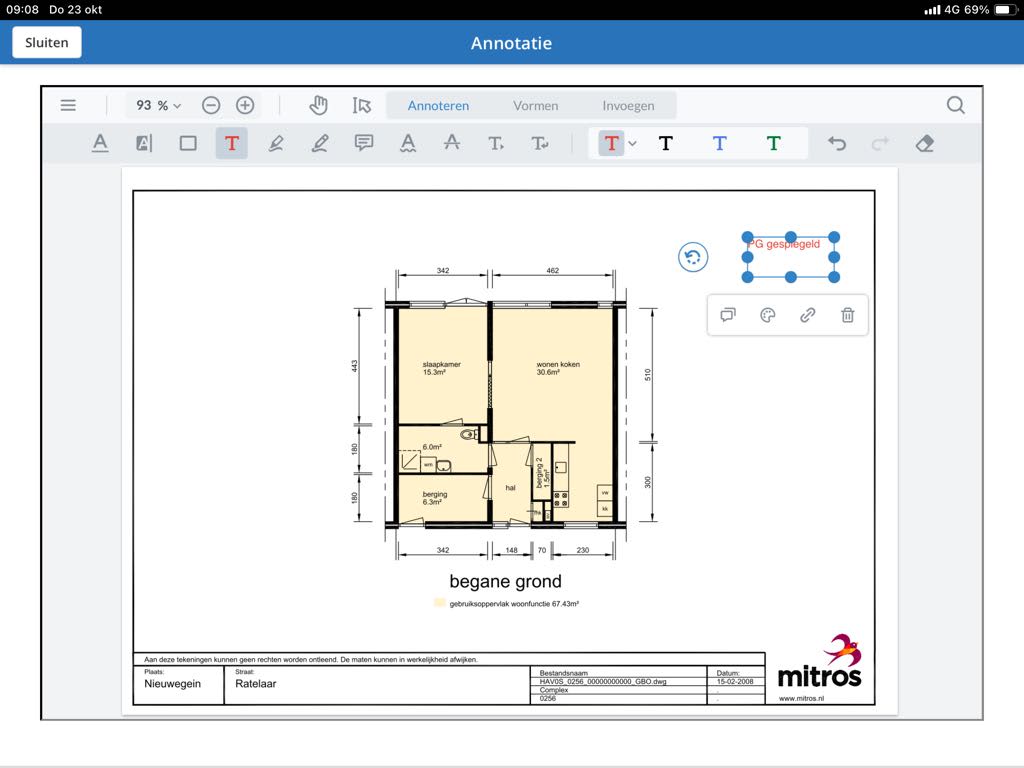1024x768 pixels.
Task: Expand the text style preset chevron
Action: pos(632,144)
